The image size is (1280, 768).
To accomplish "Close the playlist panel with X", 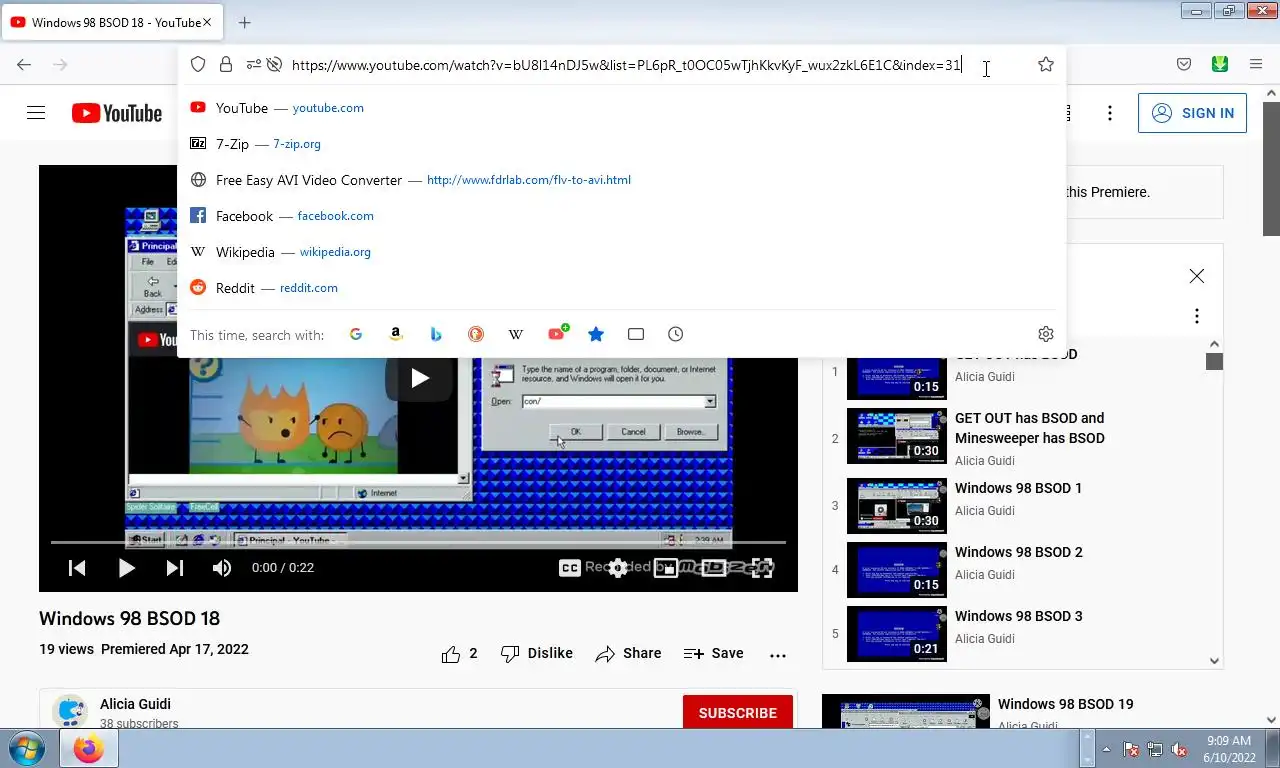I will [1197, 276].
